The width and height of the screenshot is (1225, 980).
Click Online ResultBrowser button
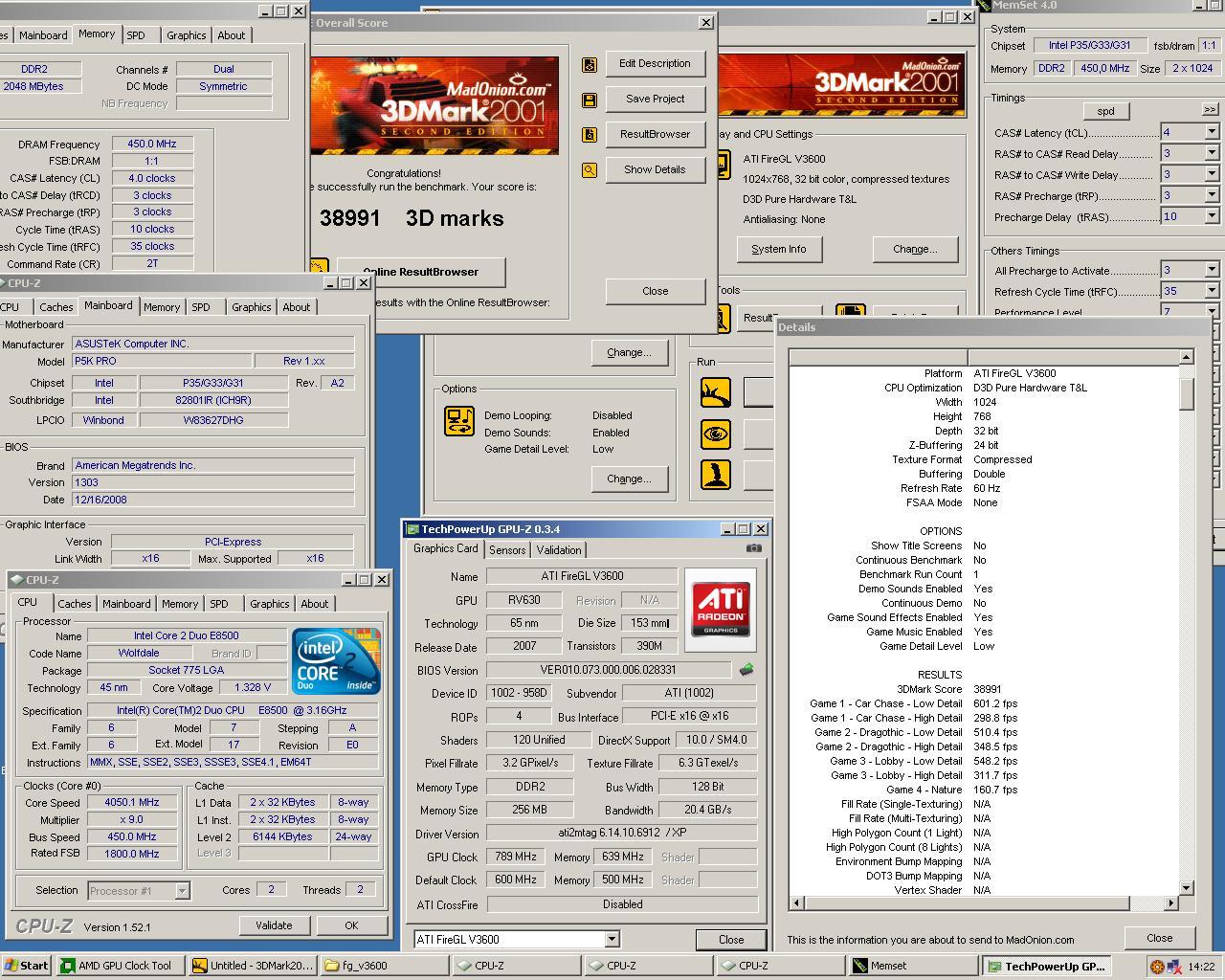[420, 272]
